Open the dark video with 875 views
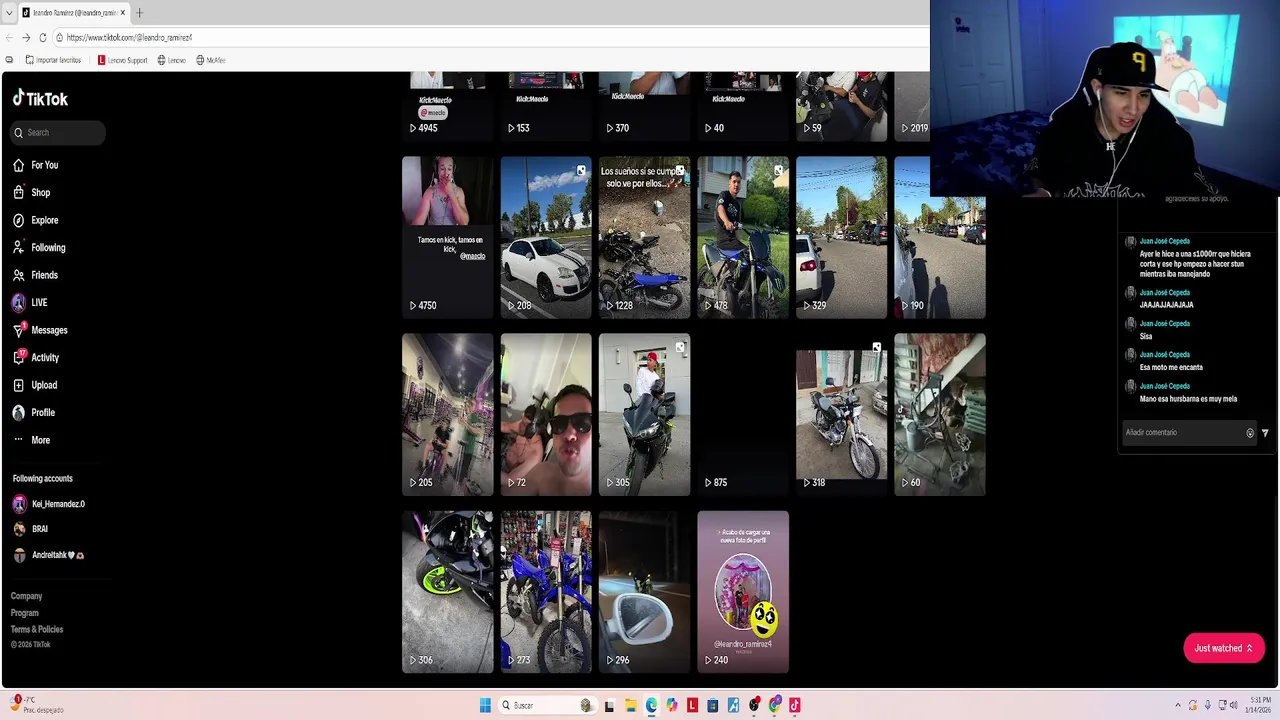This screenshot has height=720, width=1280. click(742, 414)
